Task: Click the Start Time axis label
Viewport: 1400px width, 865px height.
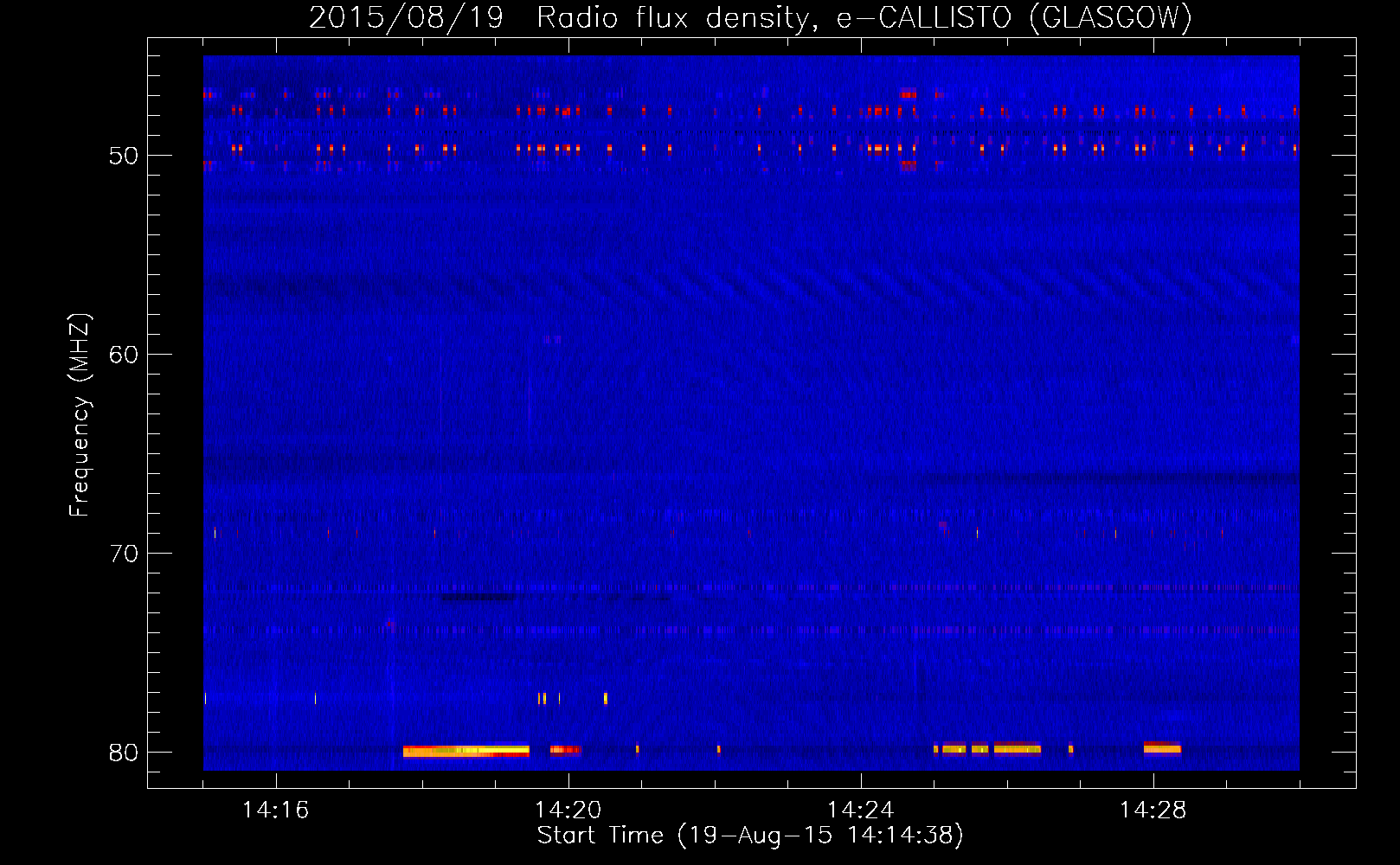Action: point(750,836)
